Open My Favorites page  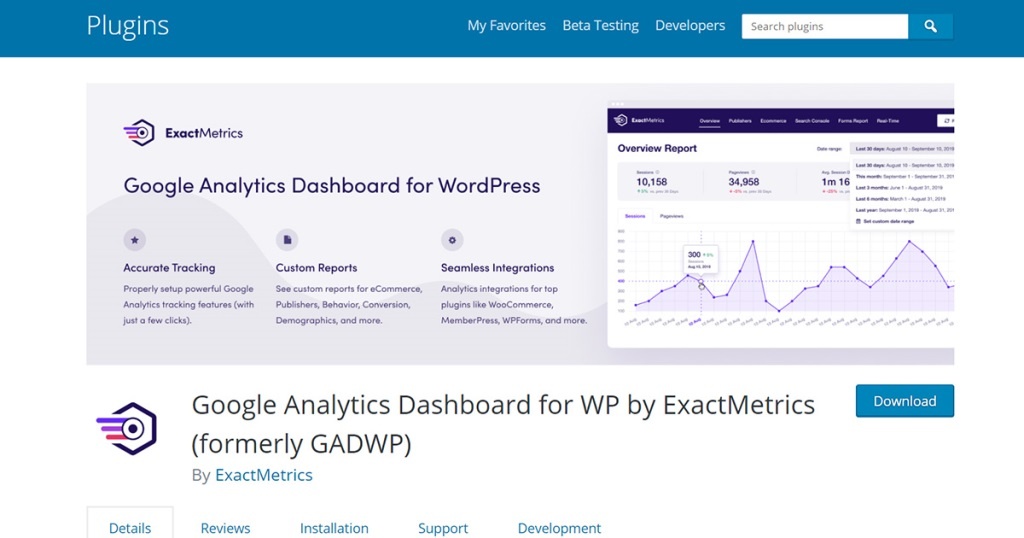tap(506, 25)
